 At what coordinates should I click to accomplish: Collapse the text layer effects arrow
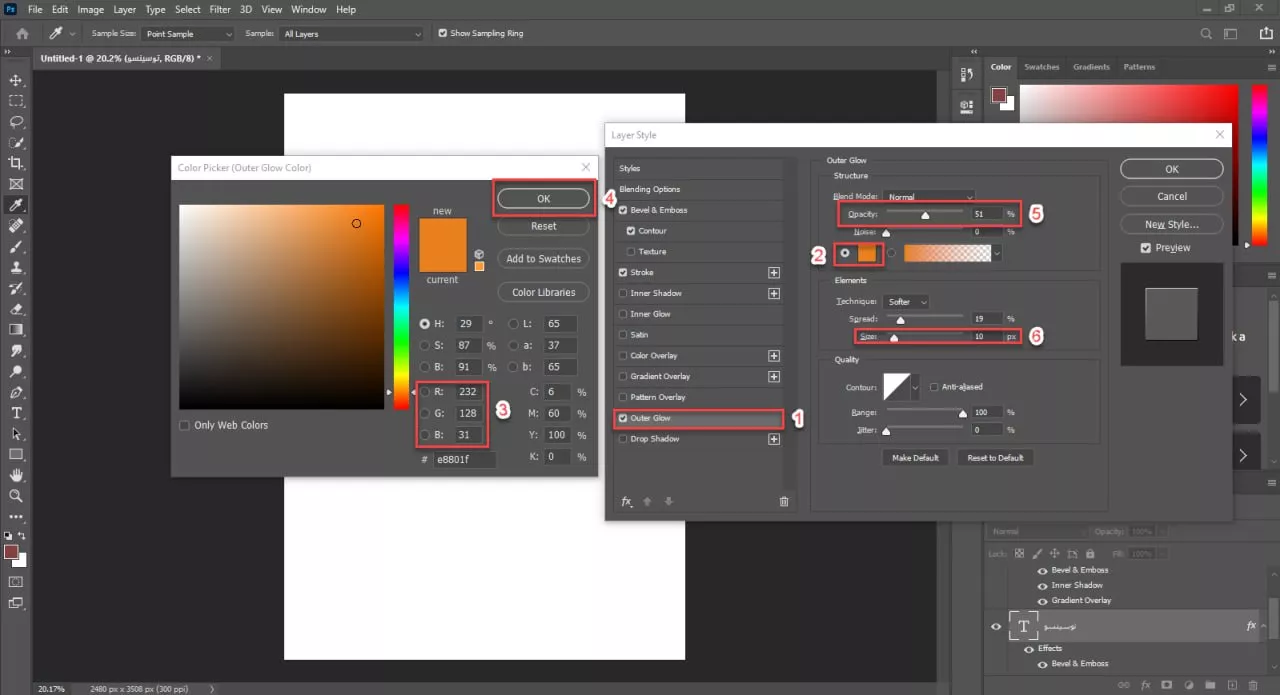1264,626
